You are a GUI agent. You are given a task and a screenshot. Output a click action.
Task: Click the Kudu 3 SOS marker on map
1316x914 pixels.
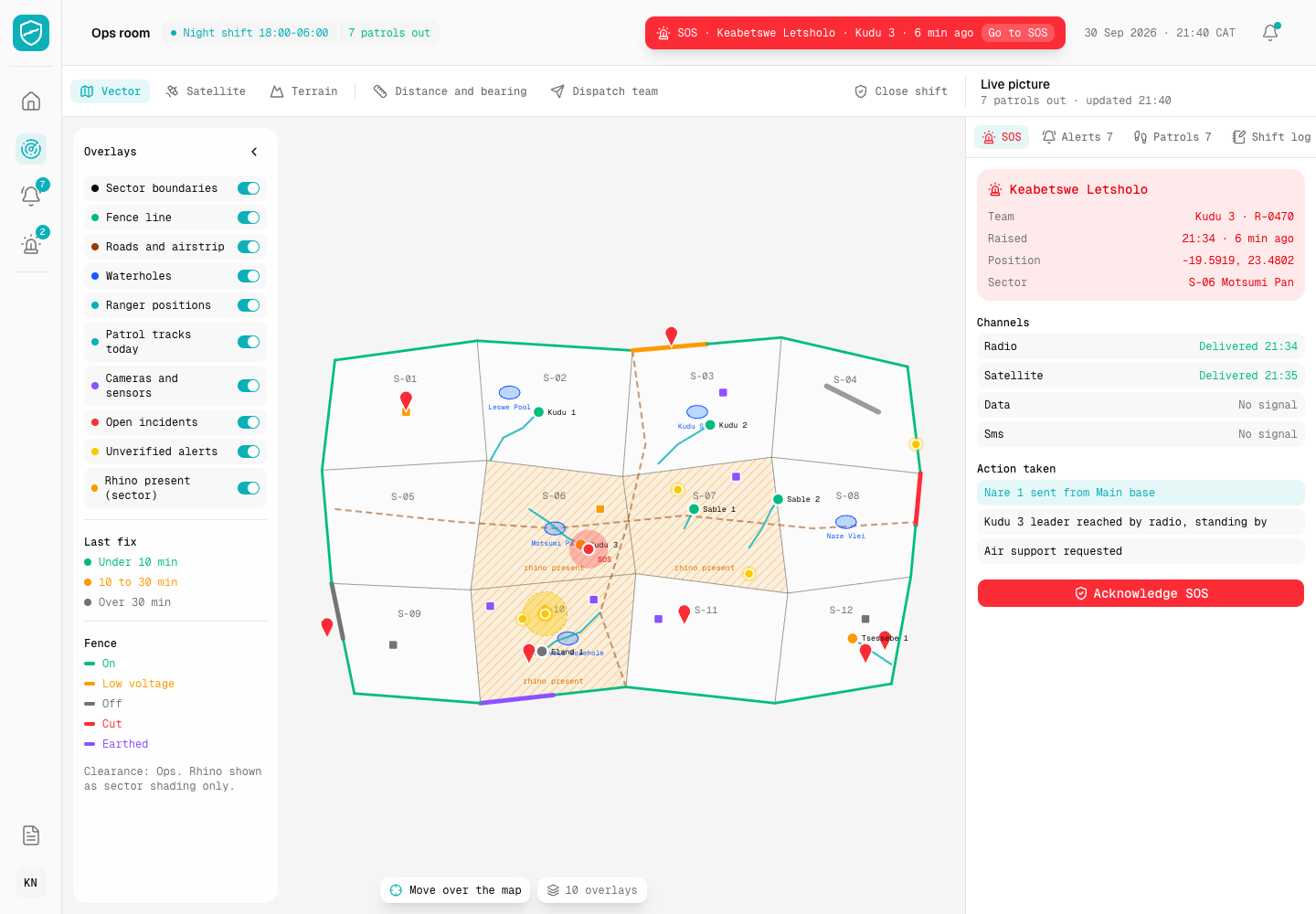coord(589,548)
